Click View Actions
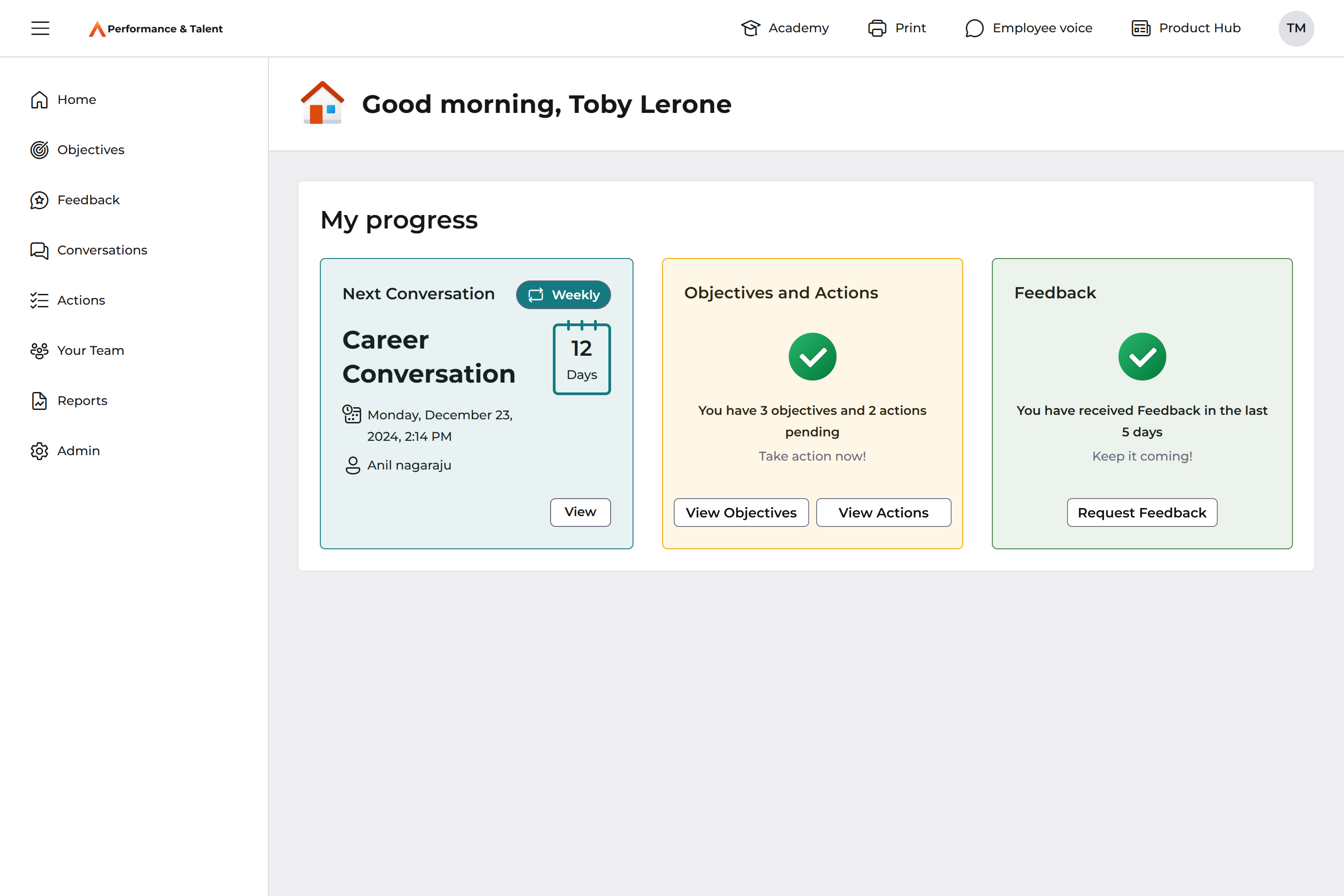1344x896 pixels. click(x=883, y=512)
